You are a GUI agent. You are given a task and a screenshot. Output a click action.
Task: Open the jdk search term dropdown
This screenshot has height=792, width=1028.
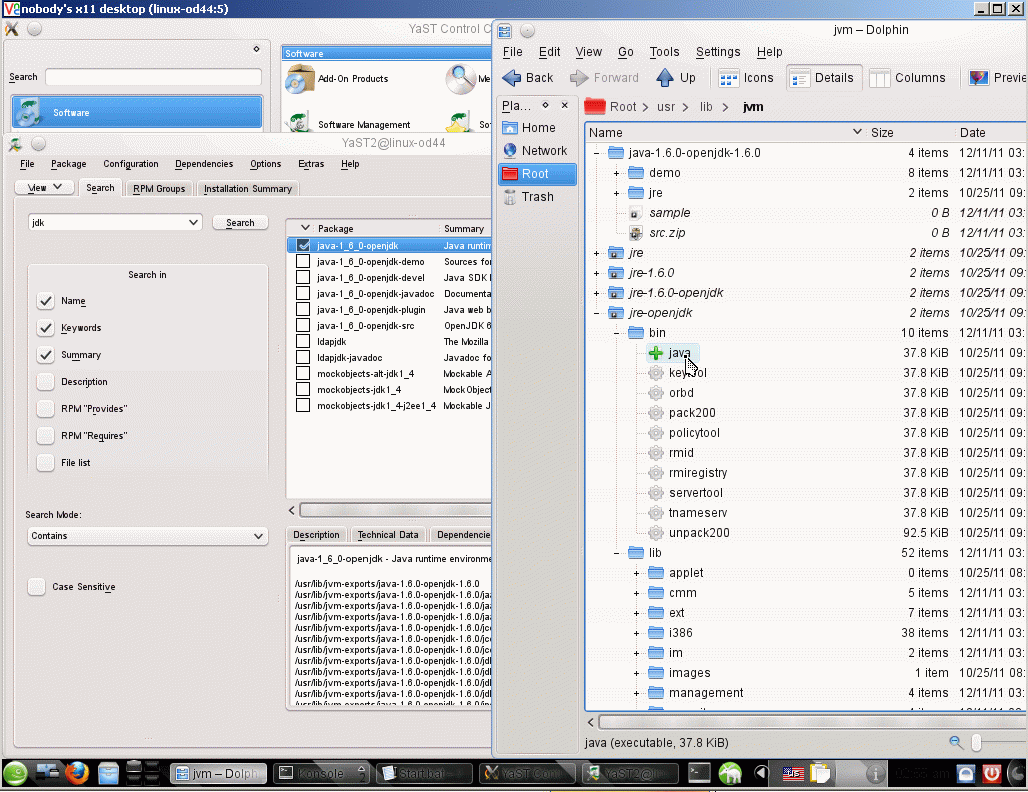click(193, 222)
